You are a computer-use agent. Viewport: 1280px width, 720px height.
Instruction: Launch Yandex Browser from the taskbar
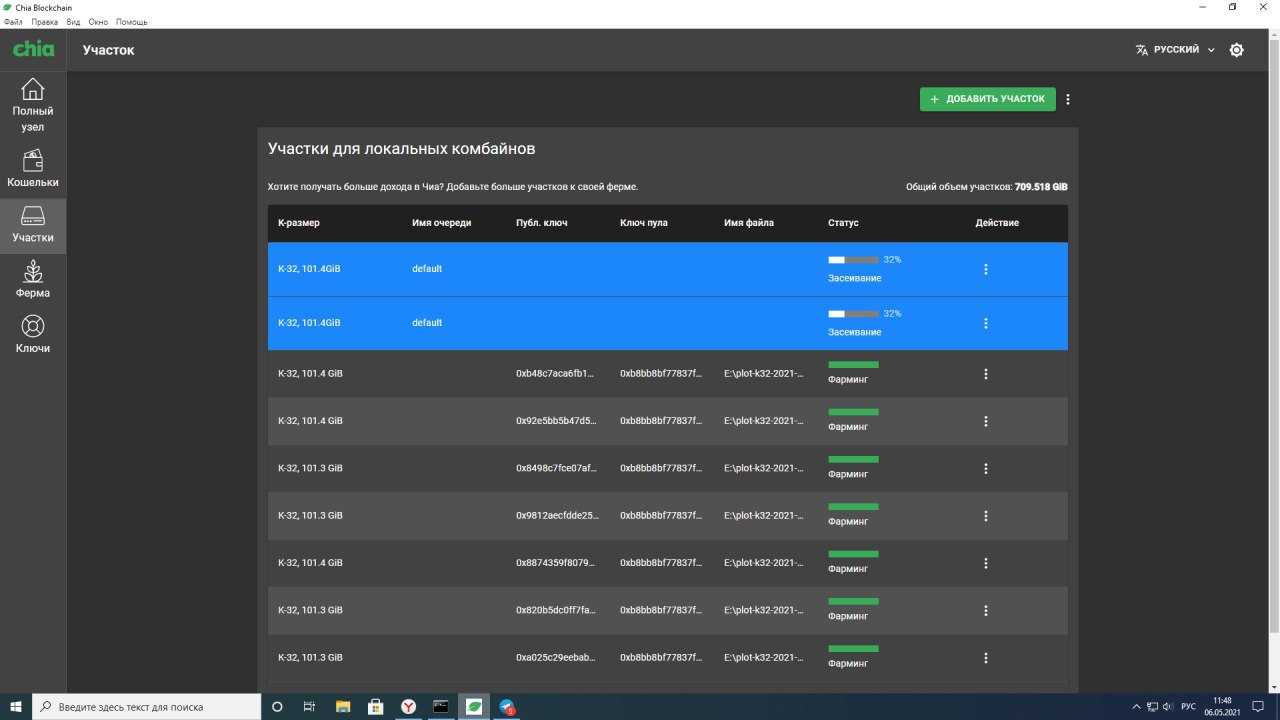[x=410, y=707]
